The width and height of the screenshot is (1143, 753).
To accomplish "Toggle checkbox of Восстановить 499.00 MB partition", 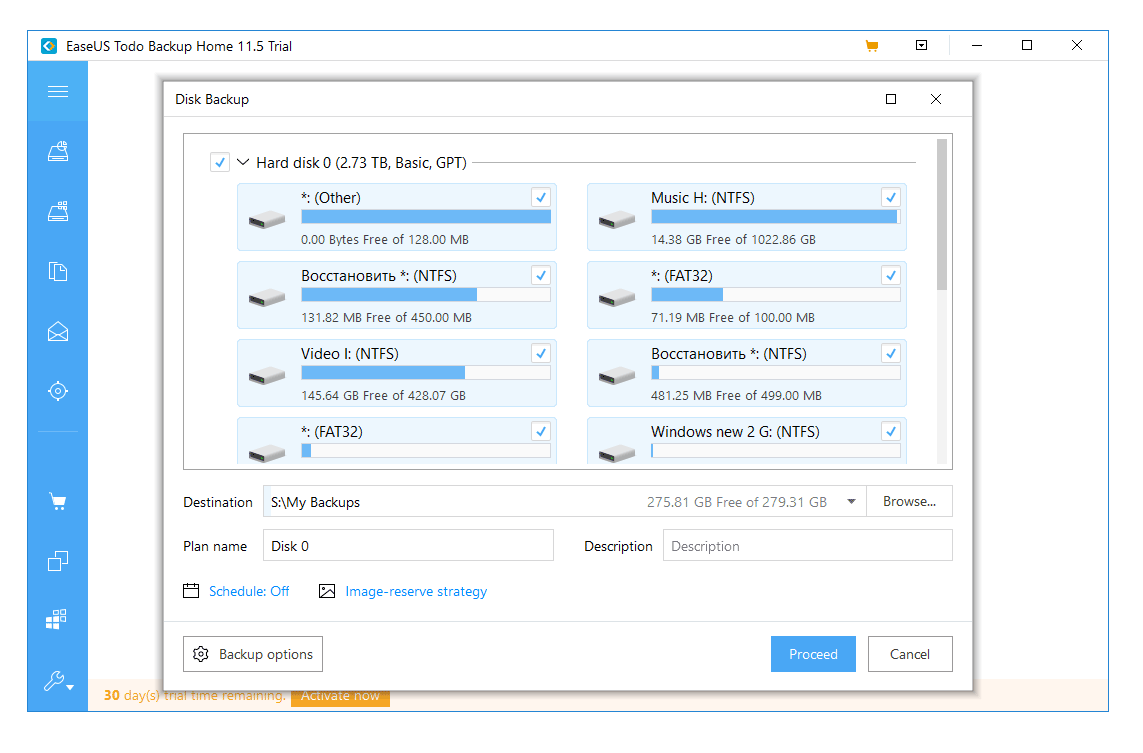I will [x=891, y=353].
